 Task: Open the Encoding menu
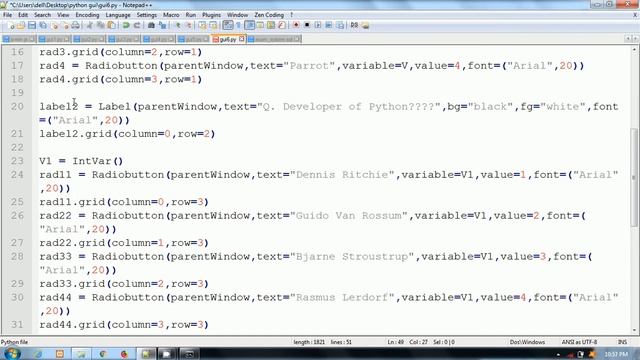tap(87, 15)
